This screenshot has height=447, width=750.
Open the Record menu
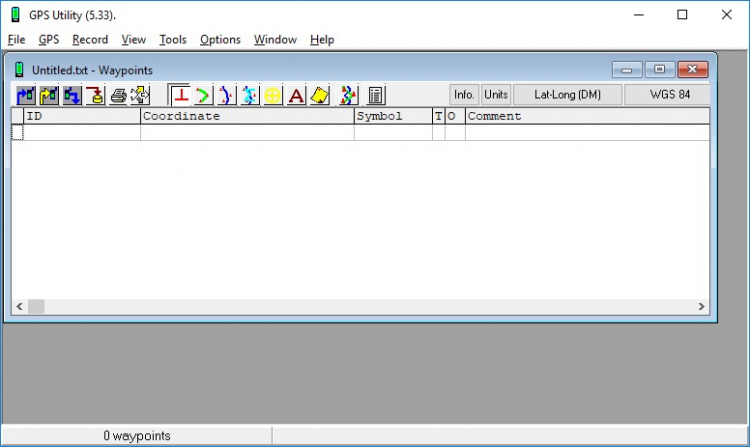[x=90, y=40]
